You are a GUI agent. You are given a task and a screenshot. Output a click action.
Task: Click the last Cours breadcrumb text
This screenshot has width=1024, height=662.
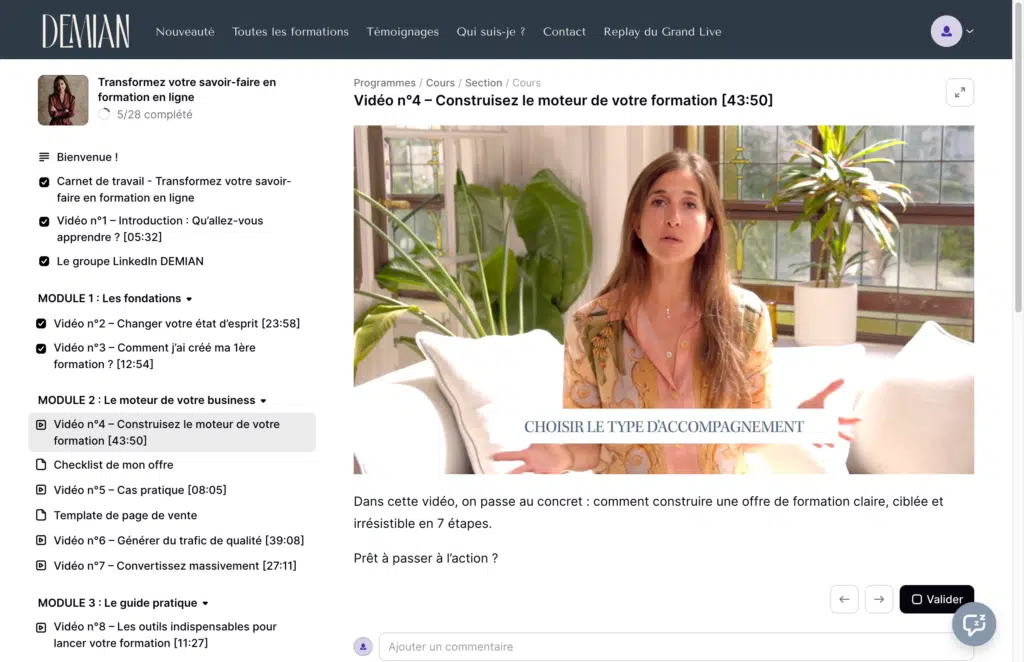click(526, 83)
